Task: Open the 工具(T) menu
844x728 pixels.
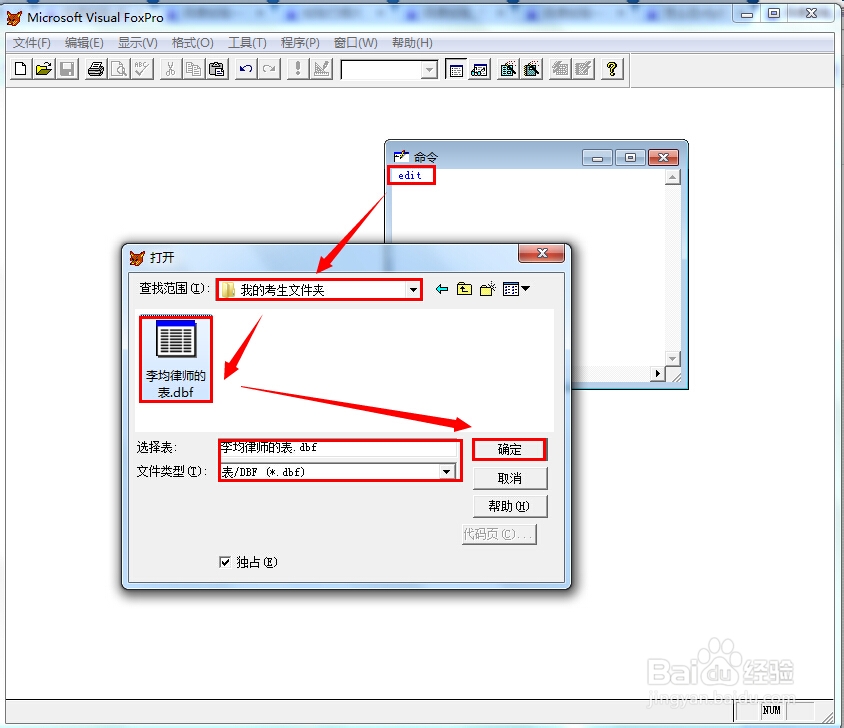Action: click(x=247, y=43)
